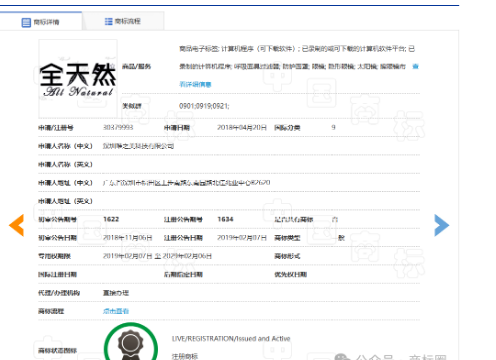Select preliminary announcement issue 1622
496x360 pixels.
tap(111, 219)
